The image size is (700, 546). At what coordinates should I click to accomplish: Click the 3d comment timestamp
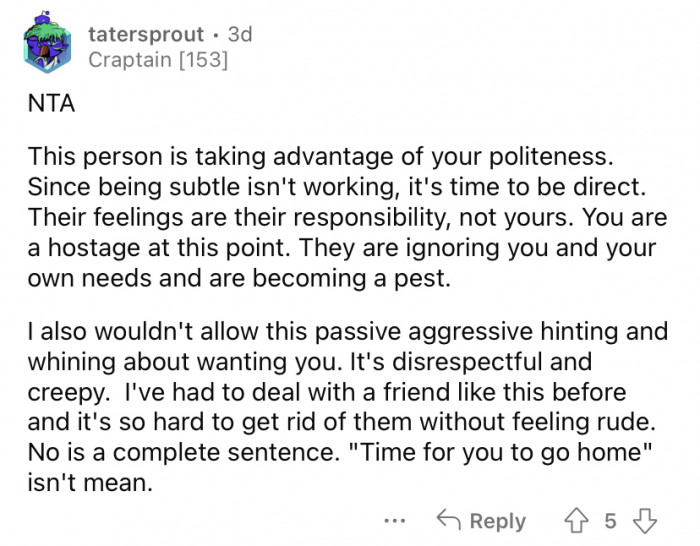240,34
